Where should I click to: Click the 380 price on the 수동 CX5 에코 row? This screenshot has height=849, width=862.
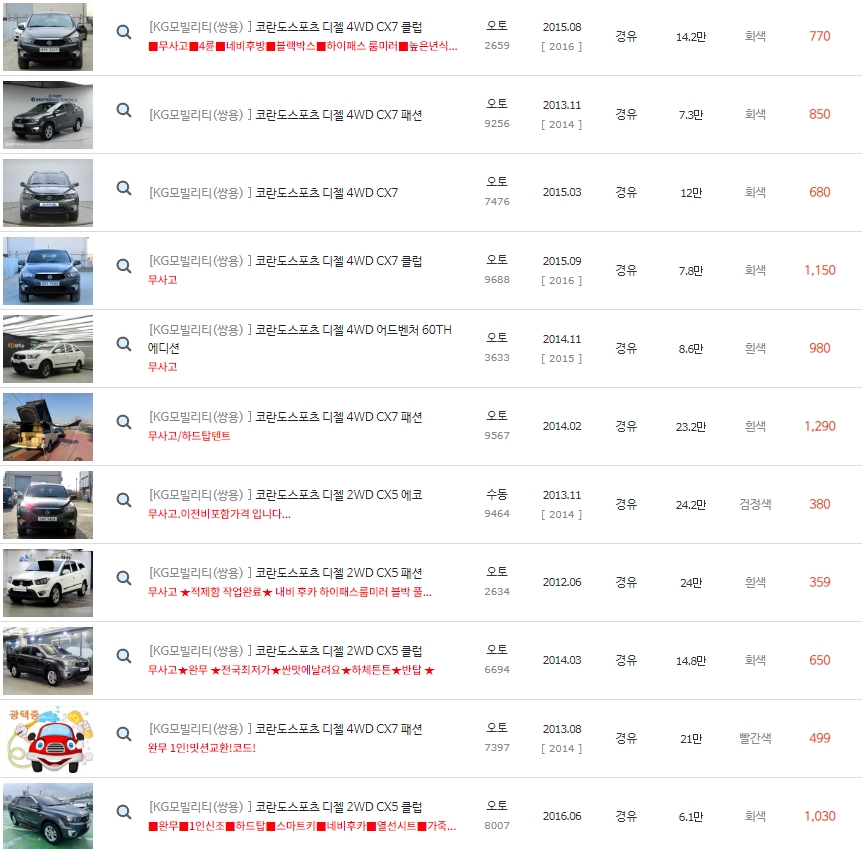[821, 504]
